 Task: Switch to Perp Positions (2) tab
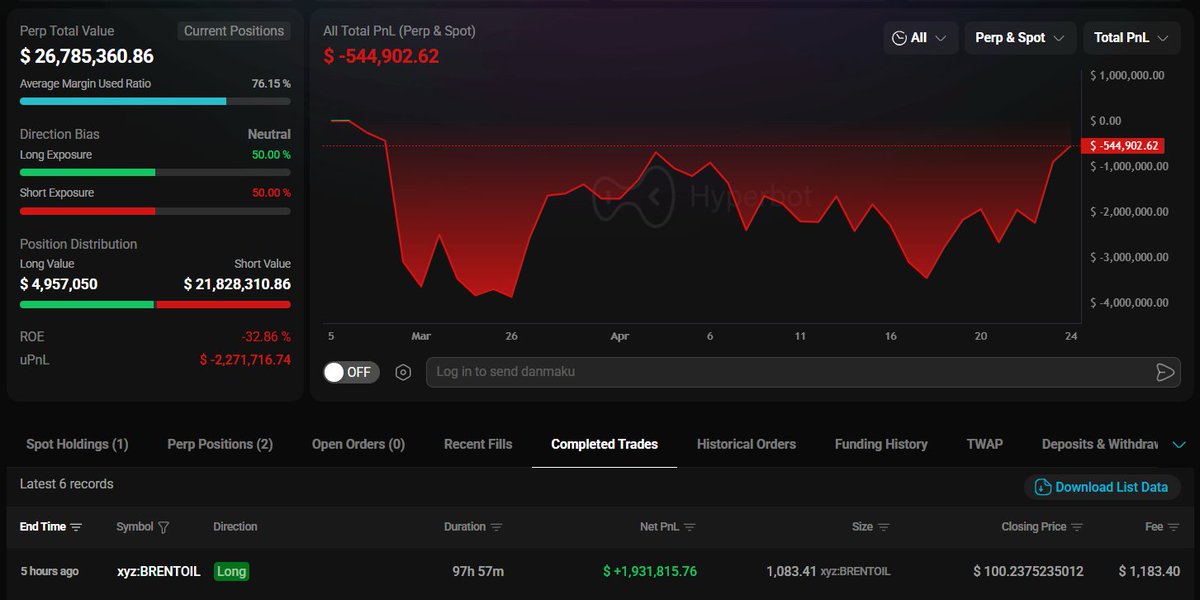tap(220, 444)
